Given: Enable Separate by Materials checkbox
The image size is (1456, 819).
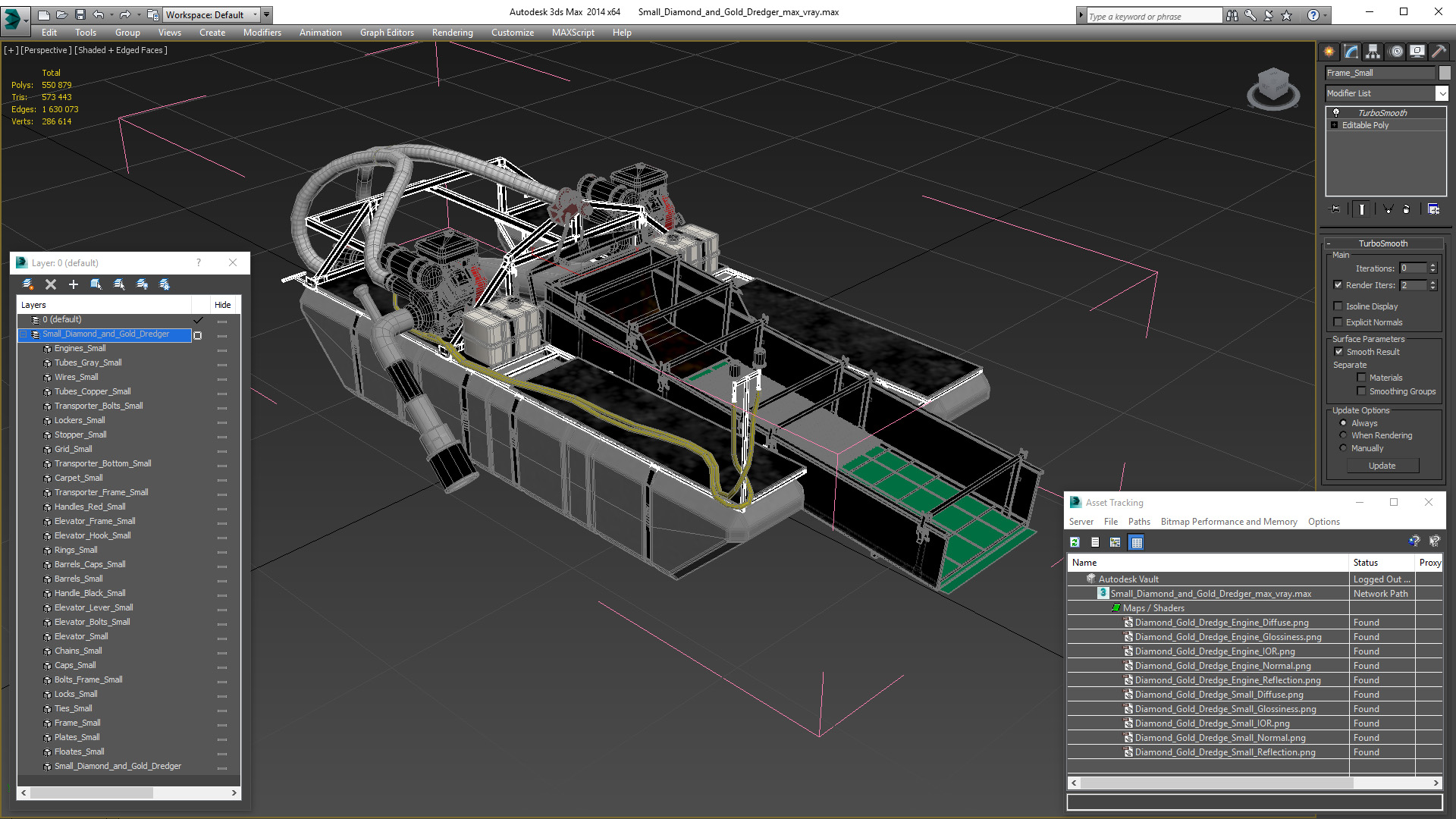Looking at the screenshot, I should pyautogui.click(x=1361, y=378).
